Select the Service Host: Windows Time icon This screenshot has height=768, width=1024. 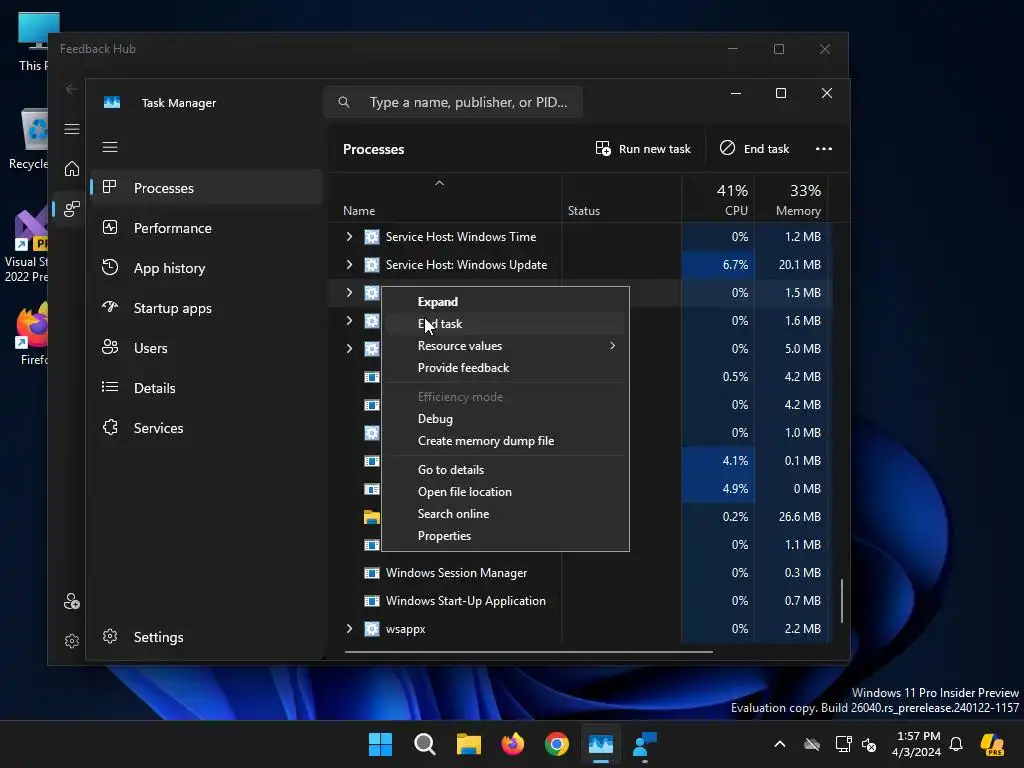[372, 236]
